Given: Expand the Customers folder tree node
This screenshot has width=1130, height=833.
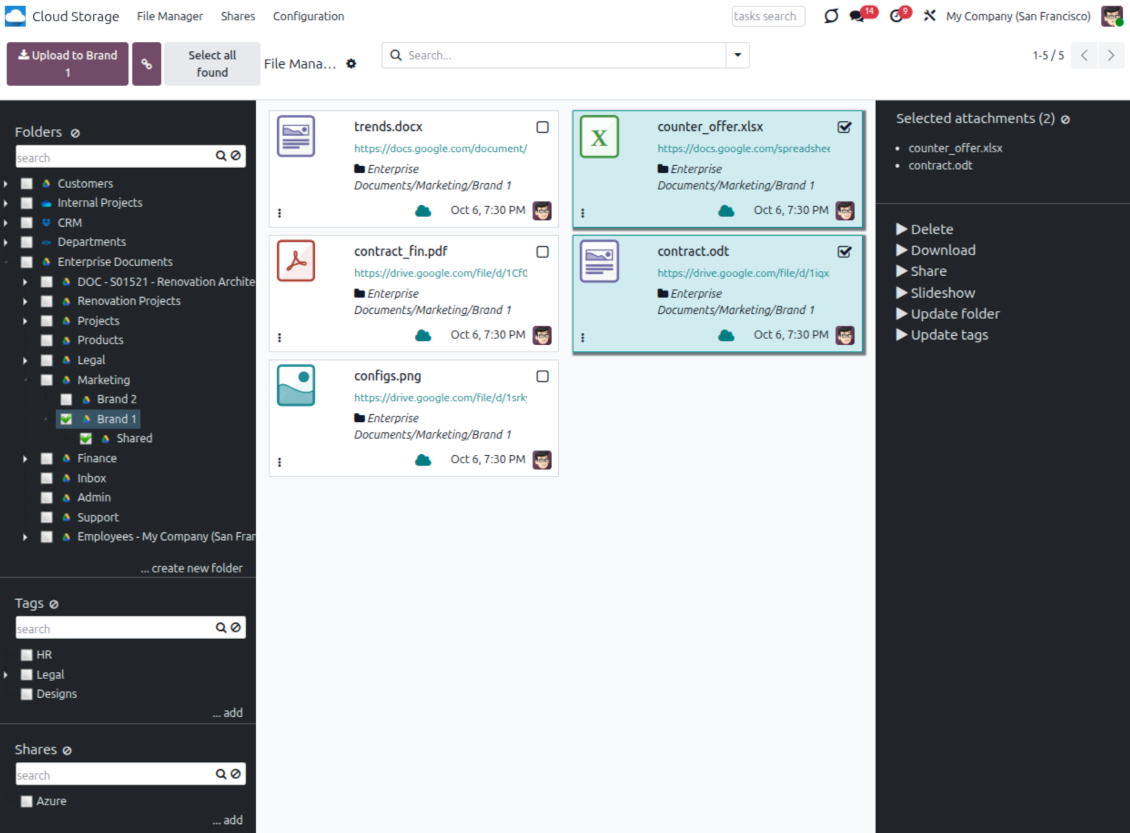Looking at the screenshot, I should pos(7,184).
